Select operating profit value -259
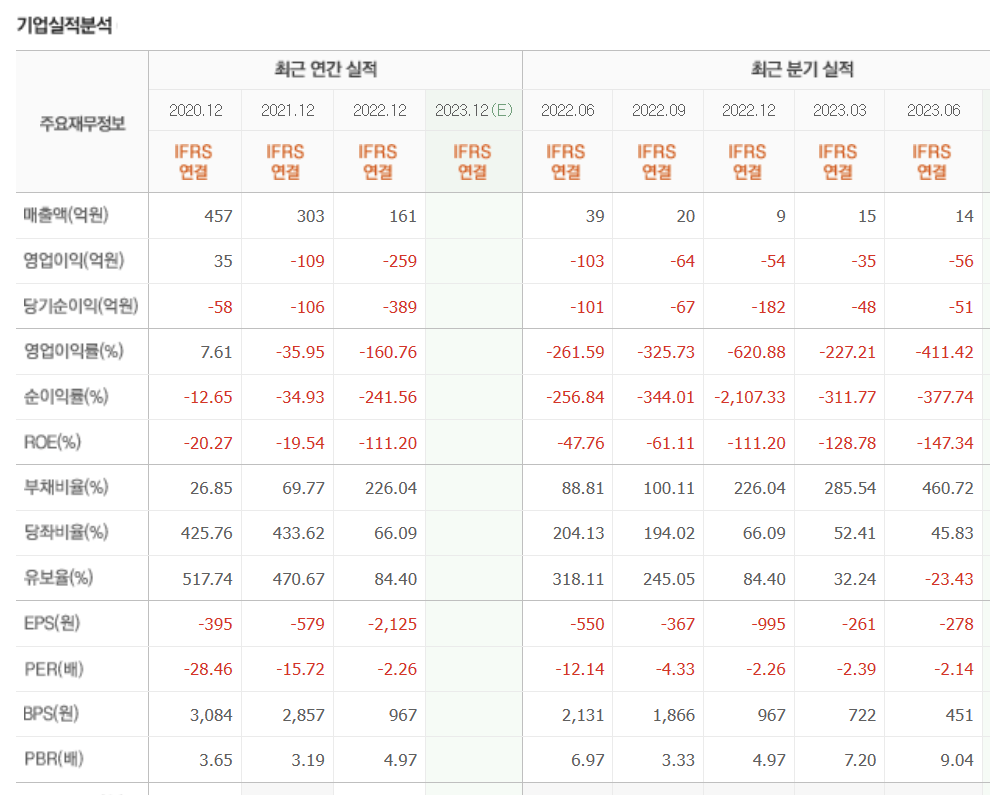The width and height of the screenshot is (990, 795). (400, 261)
